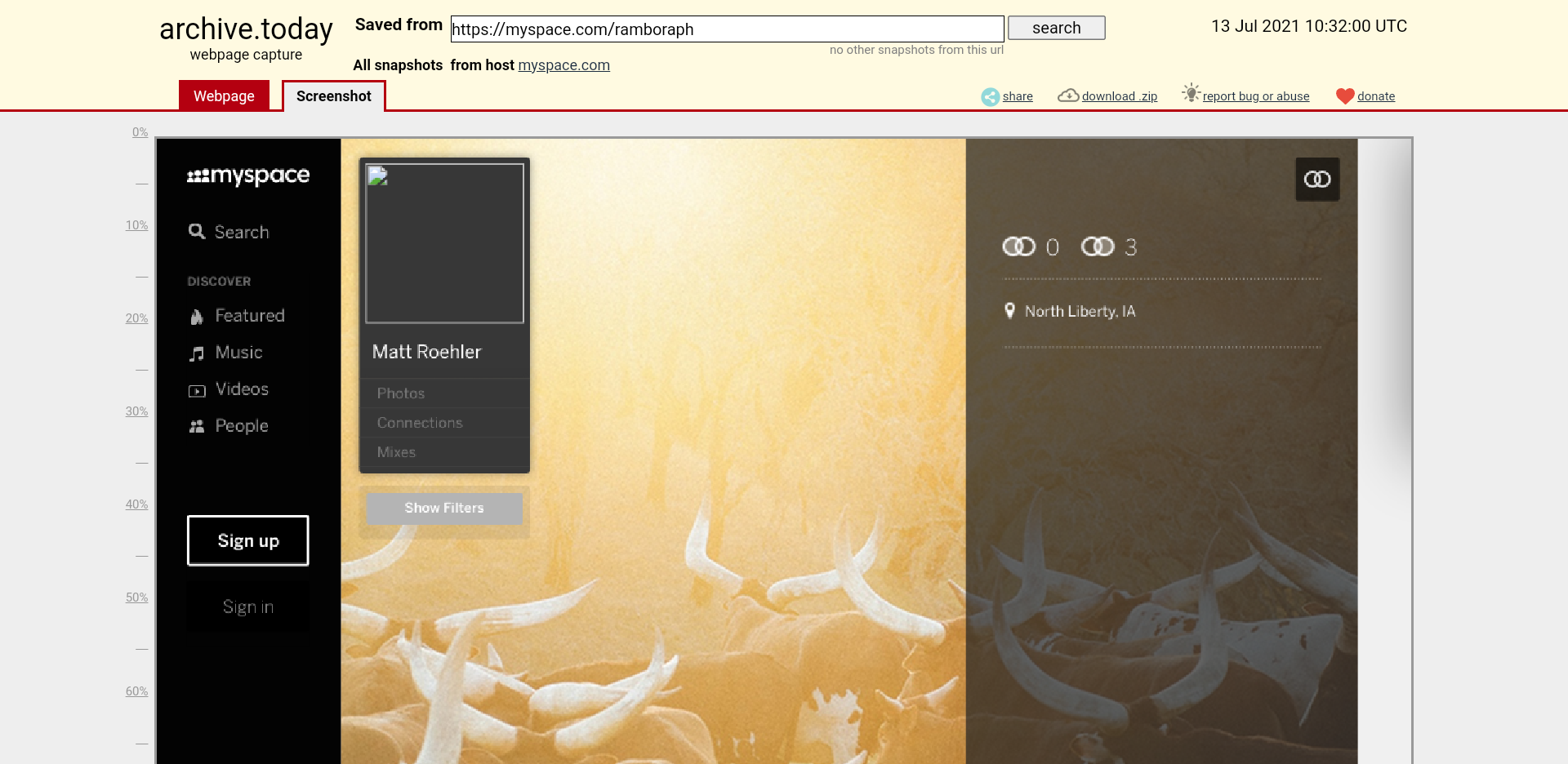Click the donate heart icon
The image size is (1568, 764).
pos(1345,96)
